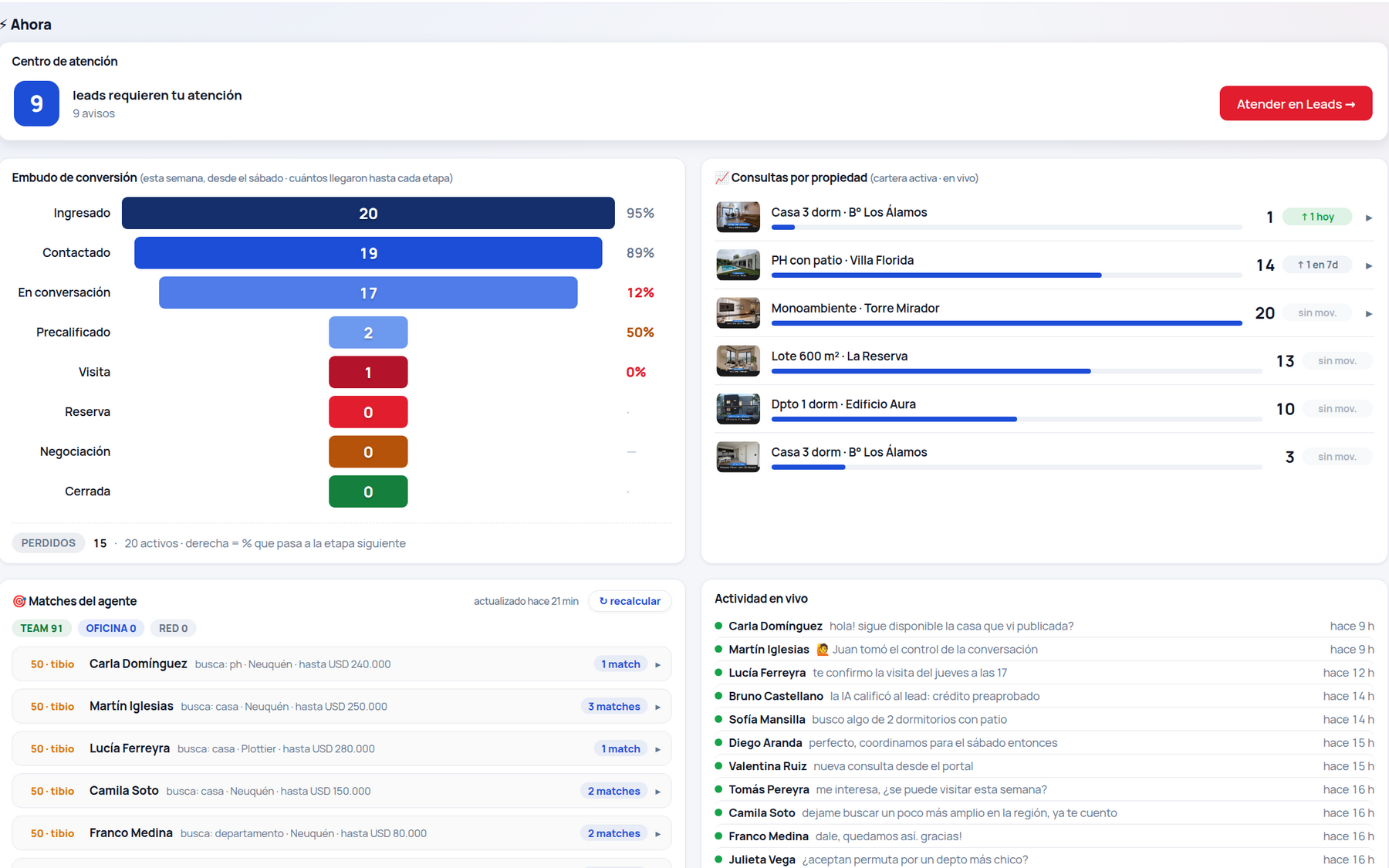Viewport: 1389px width, 868px height.
Task: Select the TEAM 91 filter tab
Action: [x=42, y=628]
